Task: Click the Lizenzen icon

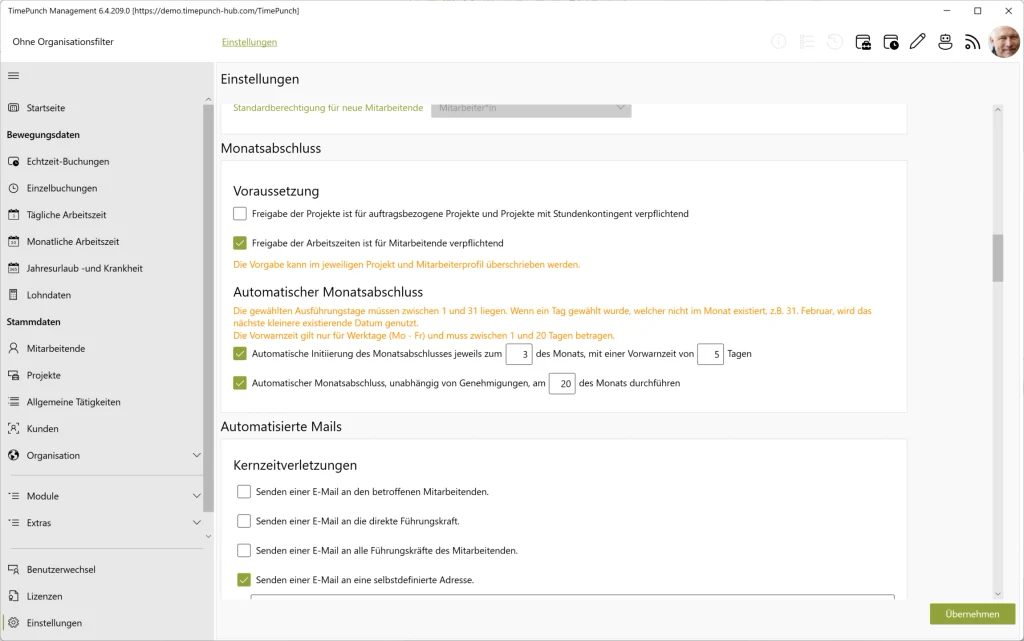Action: (13, 597)
